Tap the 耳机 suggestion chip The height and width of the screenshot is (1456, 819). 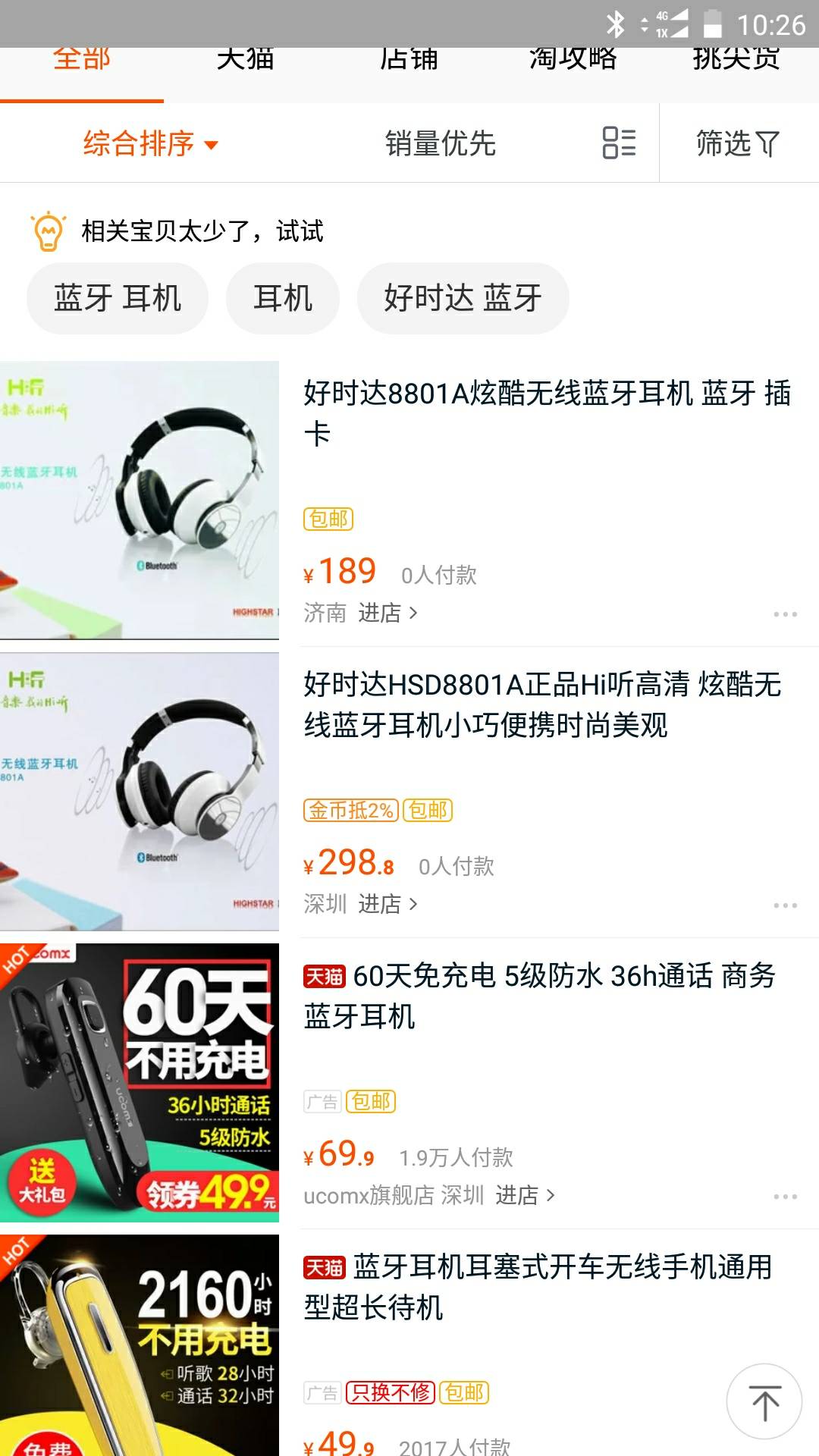tap(283, 298)
